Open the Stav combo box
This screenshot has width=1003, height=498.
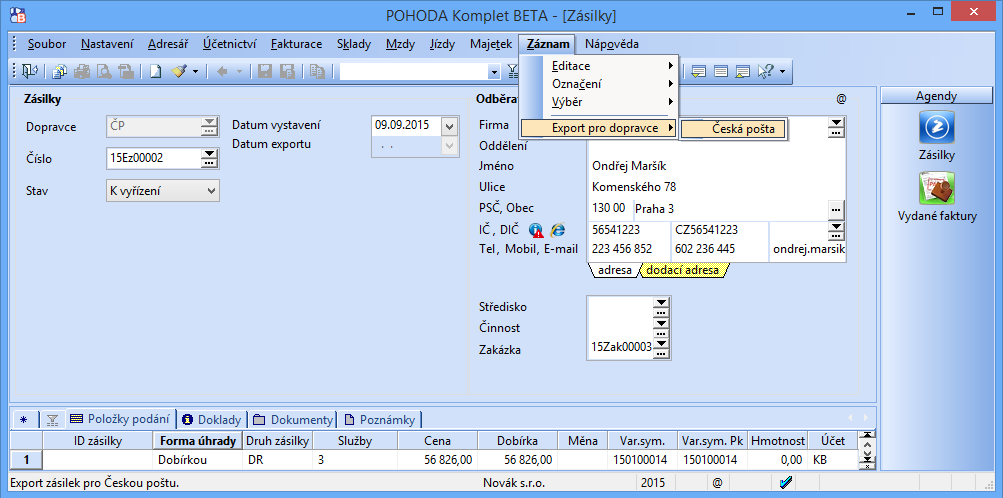pos(162,191)
